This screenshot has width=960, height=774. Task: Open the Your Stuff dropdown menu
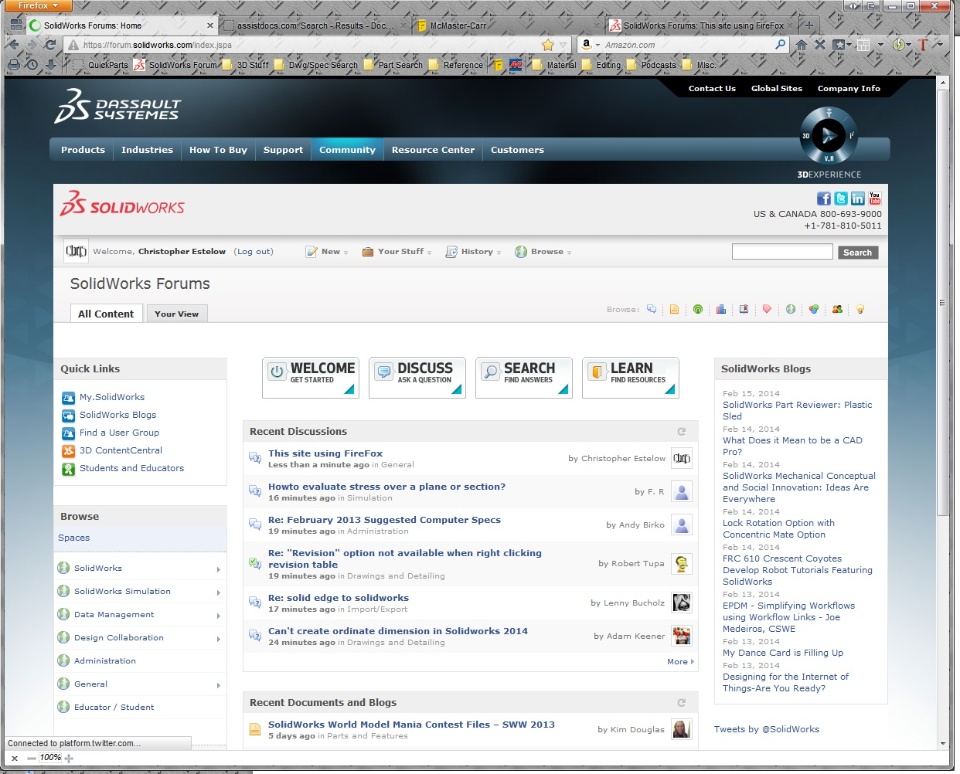[x=397, y=252]
